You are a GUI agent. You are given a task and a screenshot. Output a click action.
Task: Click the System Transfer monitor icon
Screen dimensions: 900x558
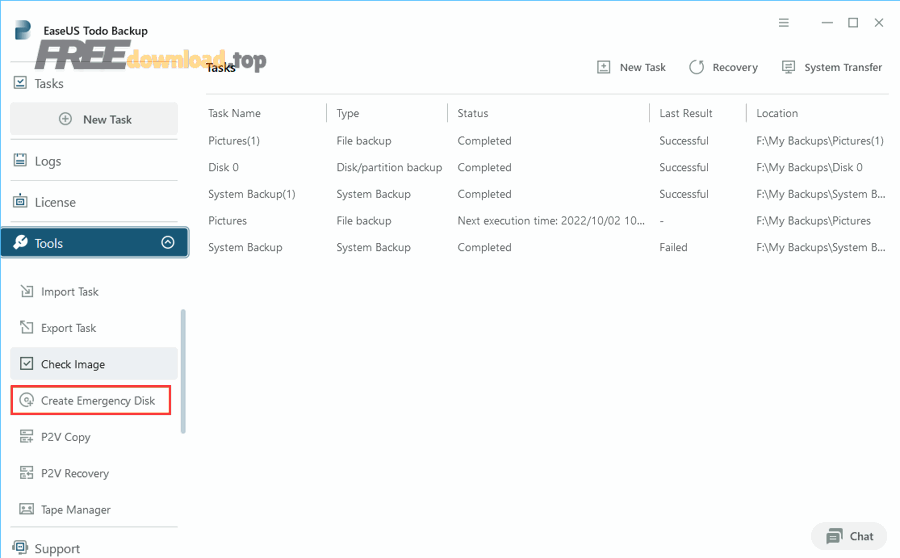pos(789,67)
